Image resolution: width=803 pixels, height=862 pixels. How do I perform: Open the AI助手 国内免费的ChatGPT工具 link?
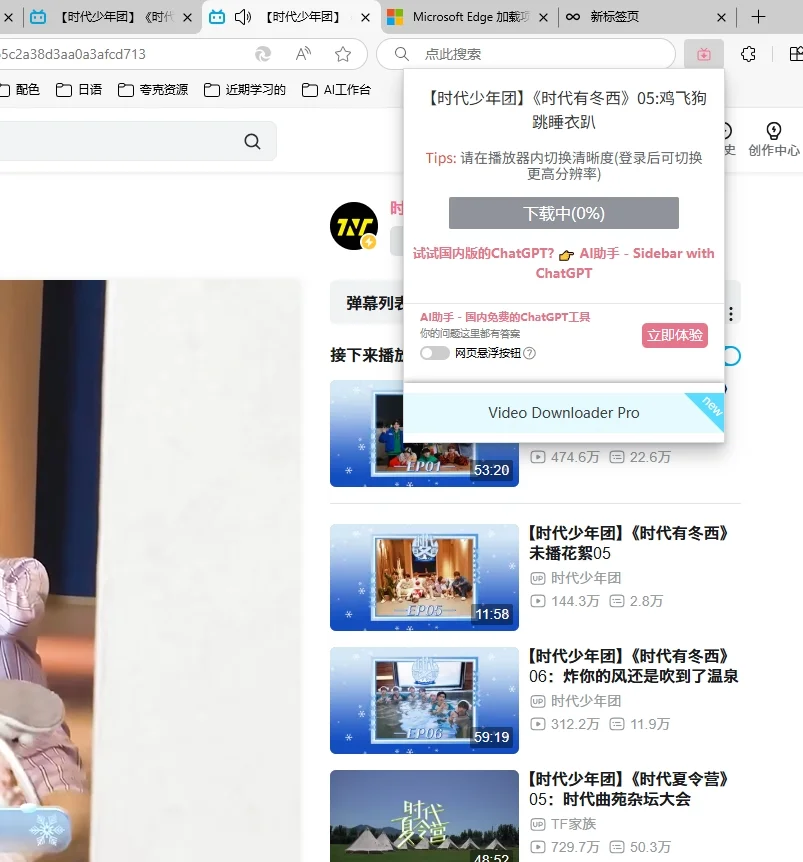click(x=505, y=317)
